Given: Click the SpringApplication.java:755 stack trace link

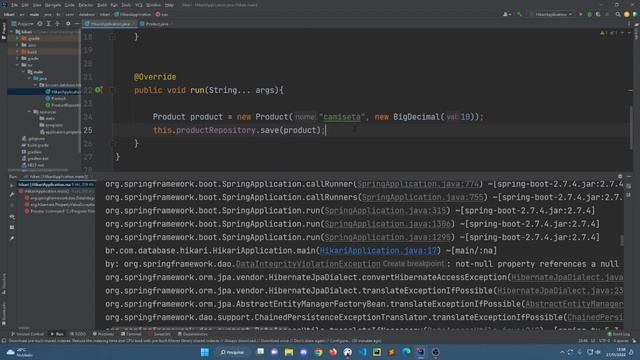Looking at the screenshot, I should [422, 198].
